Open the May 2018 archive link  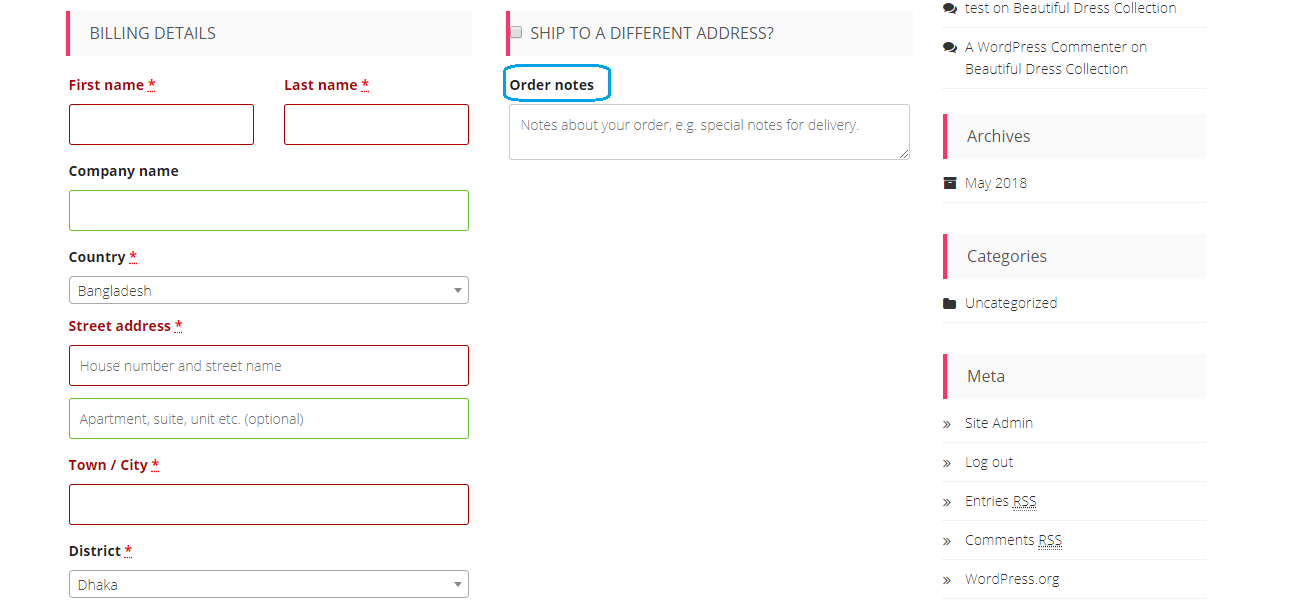click(994, 182)
